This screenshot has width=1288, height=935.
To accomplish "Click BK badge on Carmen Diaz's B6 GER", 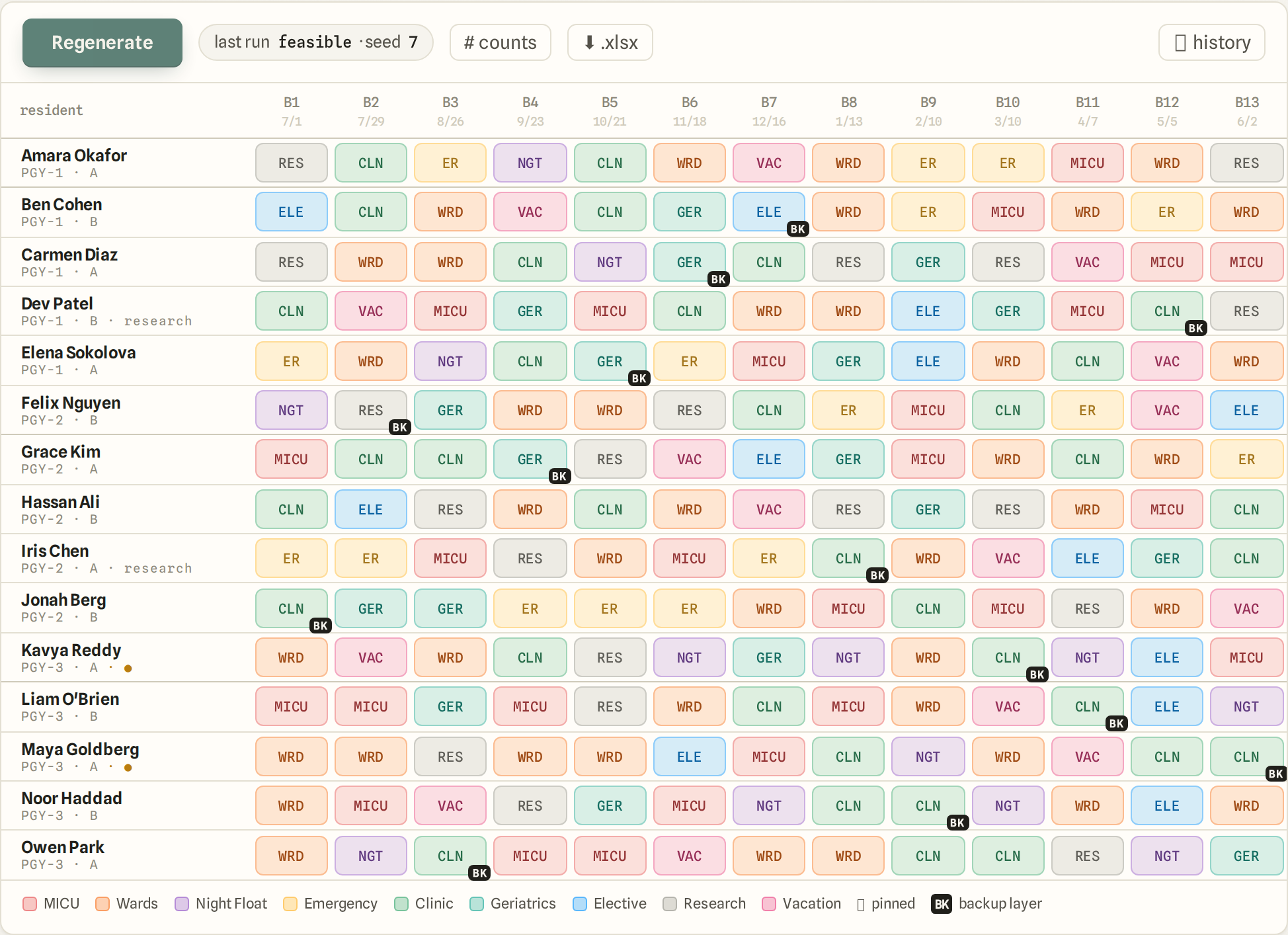I will [x=719, y=279].
